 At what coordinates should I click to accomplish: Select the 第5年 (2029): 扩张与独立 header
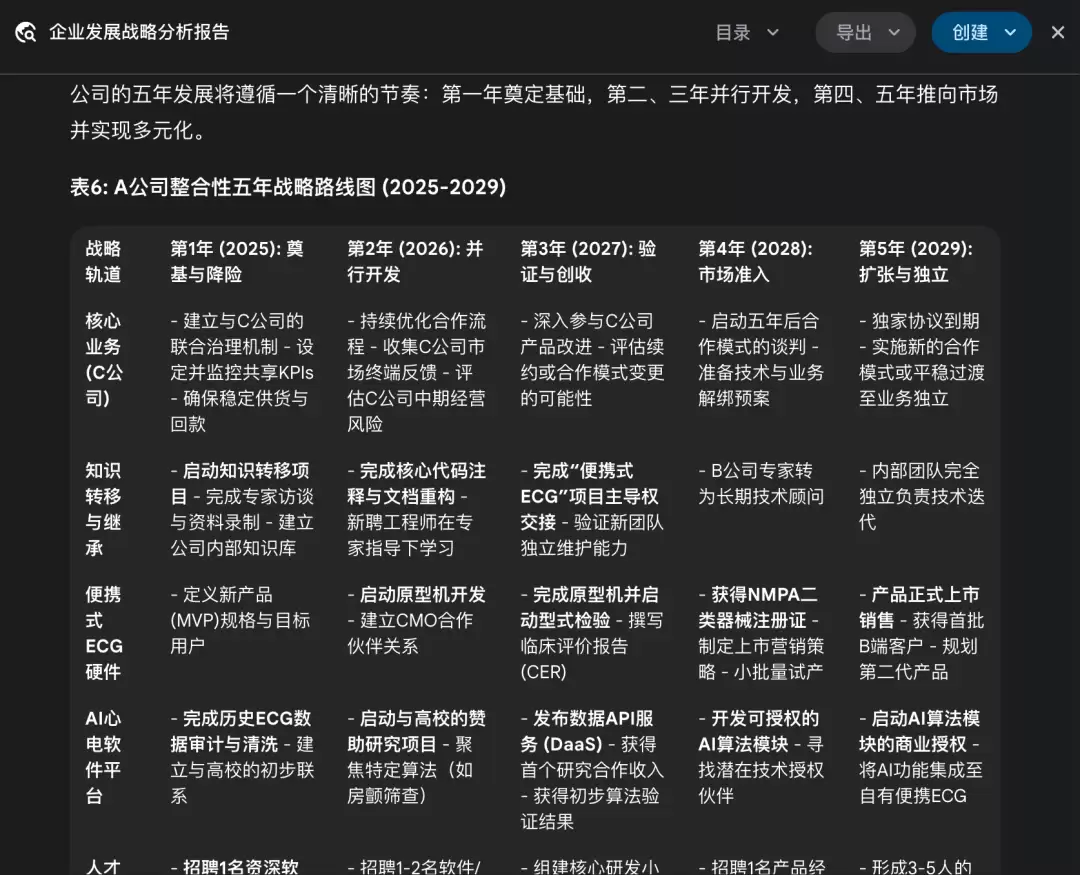coord(916,262)
